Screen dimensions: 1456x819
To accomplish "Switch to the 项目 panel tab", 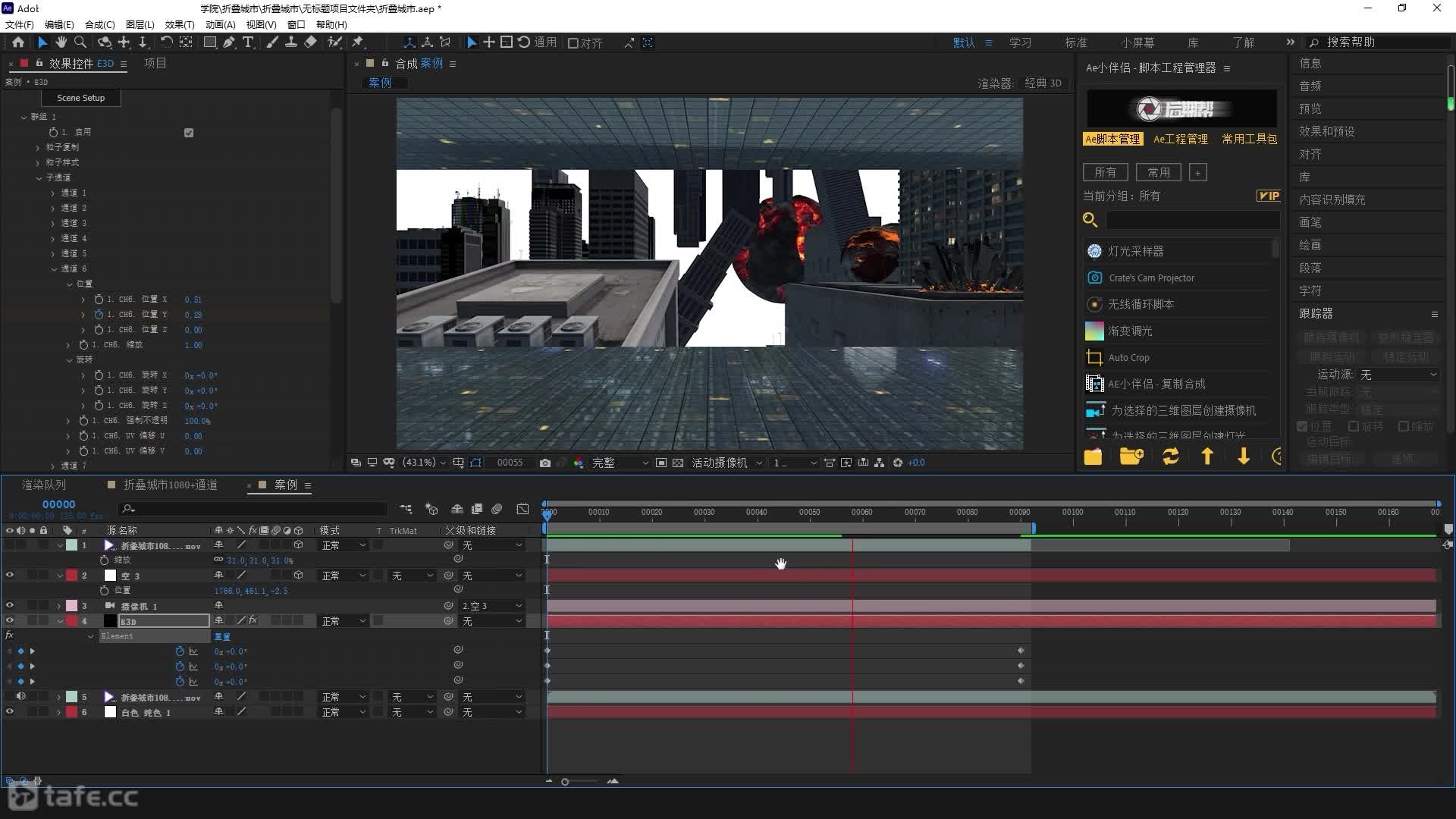I will [155, 63].
